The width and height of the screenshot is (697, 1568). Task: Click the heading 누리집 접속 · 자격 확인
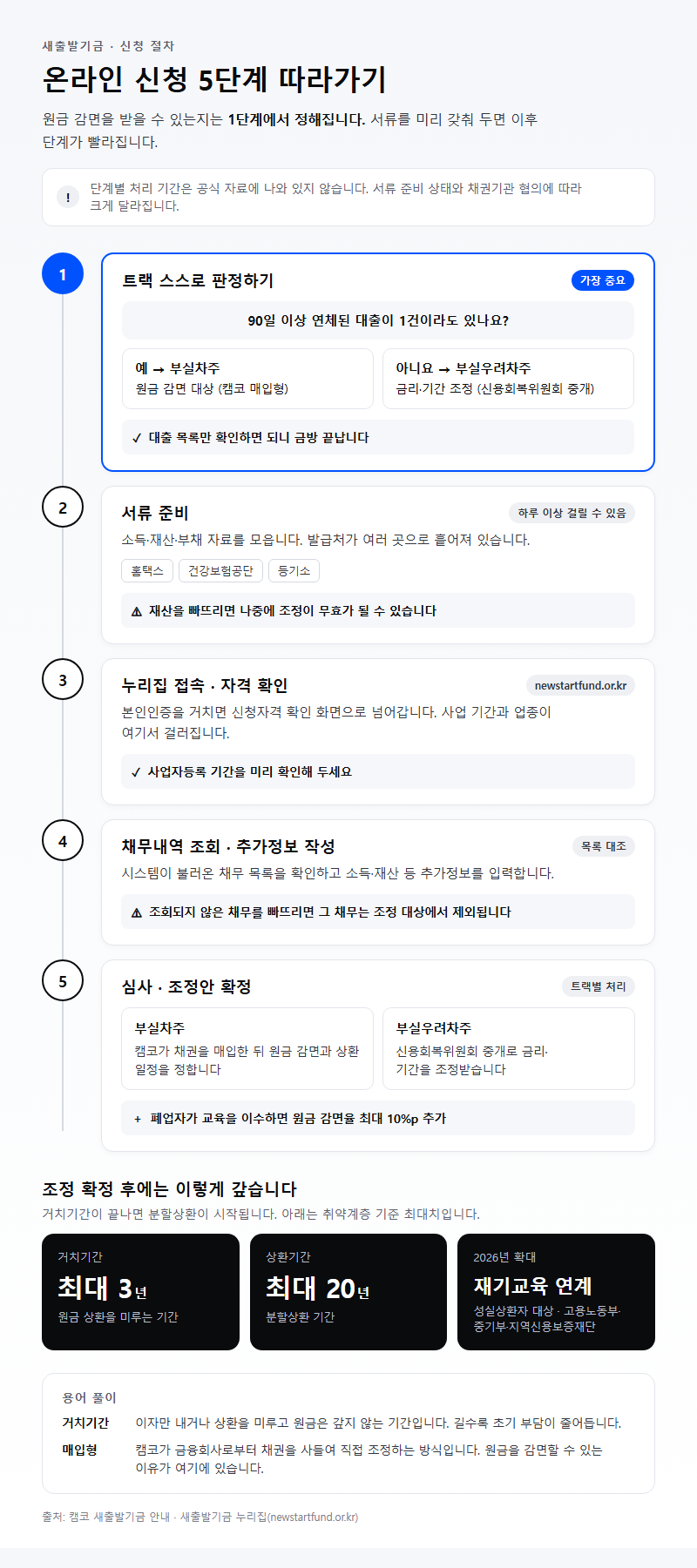(x=205, y=685)
